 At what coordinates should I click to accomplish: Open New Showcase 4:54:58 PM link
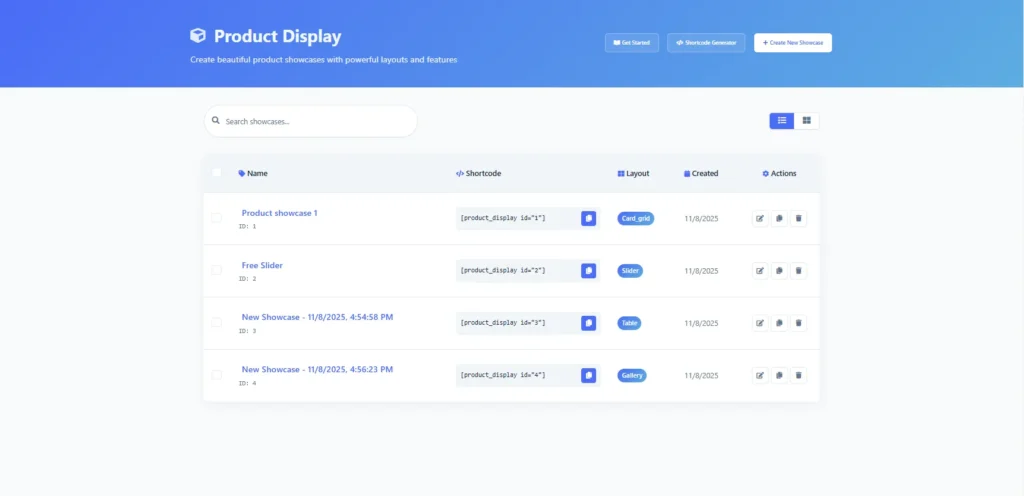coord(317,317)
